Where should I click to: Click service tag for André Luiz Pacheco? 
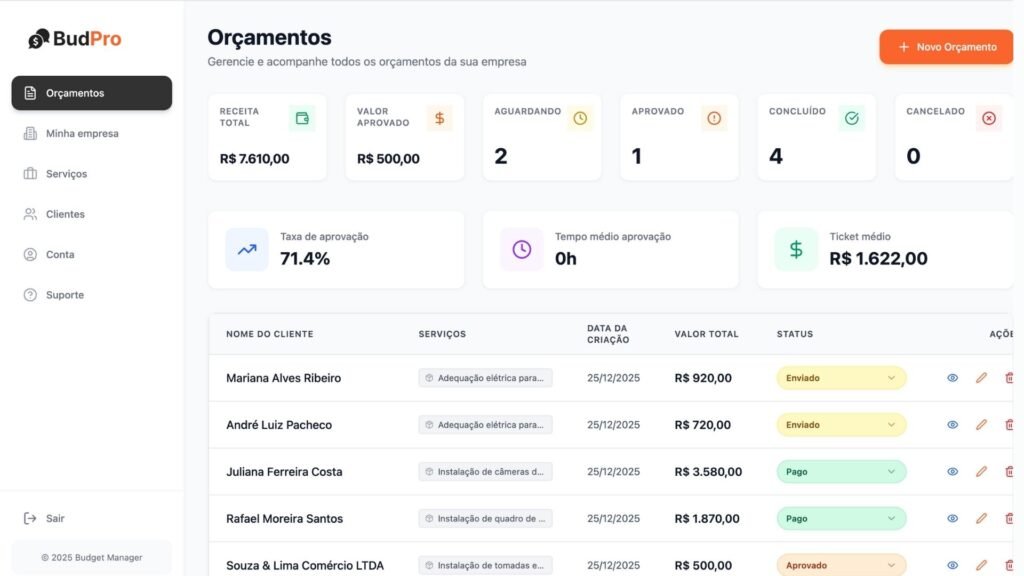pyautogui.click(x=485, y=425)
